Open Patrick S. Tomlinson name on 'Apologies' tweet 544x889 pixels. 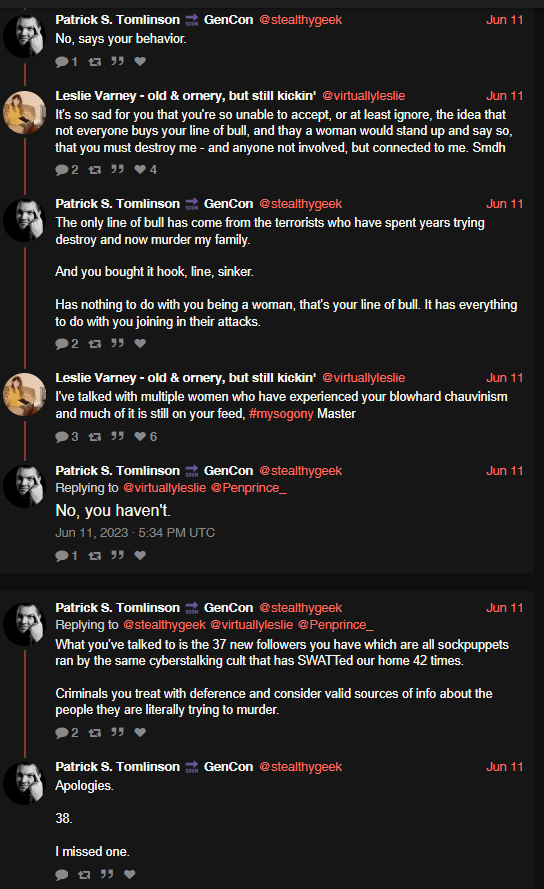117,767
